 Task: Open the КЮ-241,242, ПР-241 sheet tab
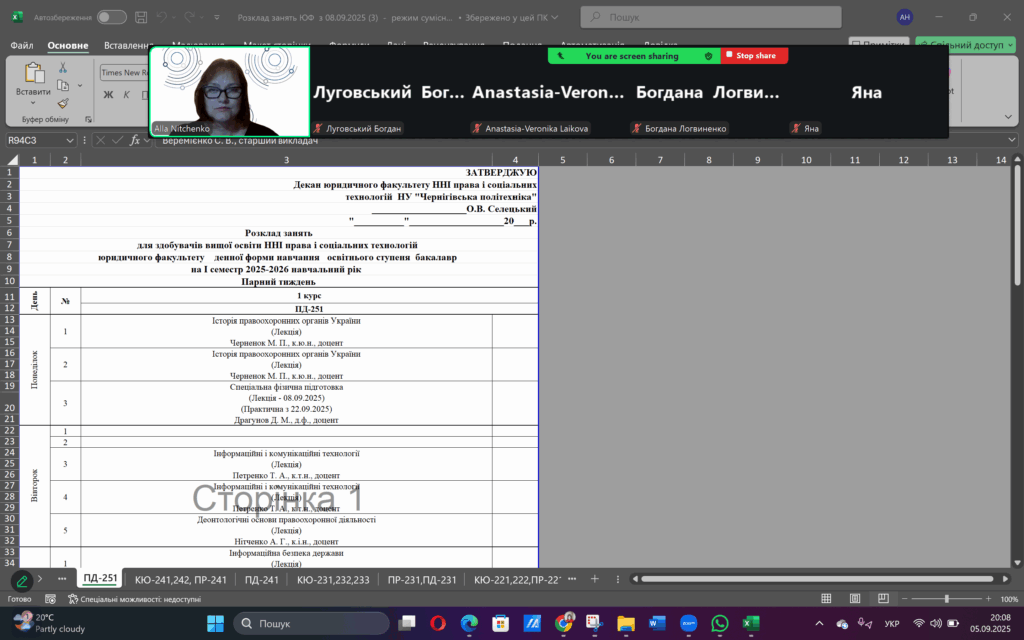180,579
